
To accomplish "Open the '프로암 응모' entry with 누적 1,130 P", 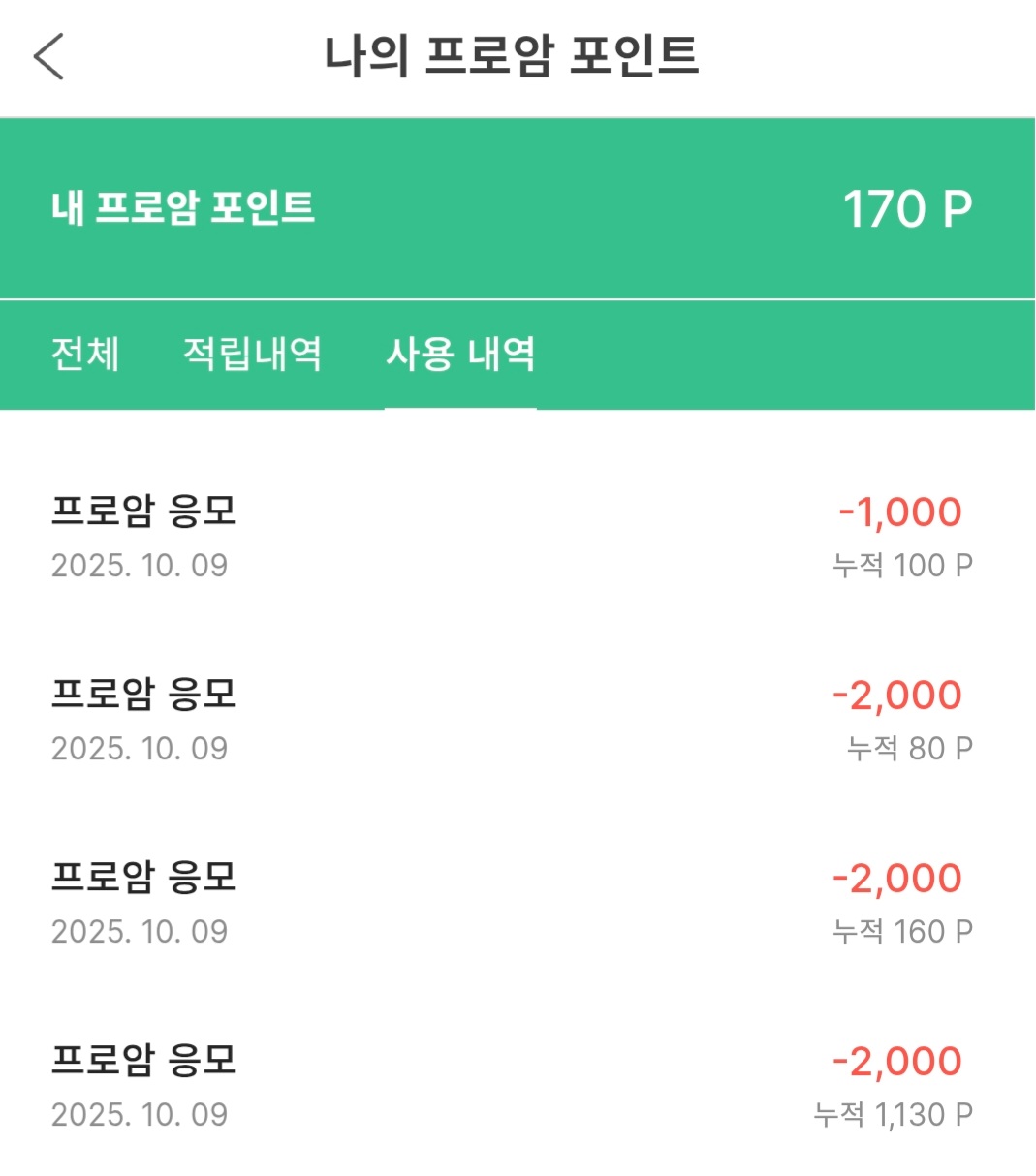I will click(x=144, y=1060).
